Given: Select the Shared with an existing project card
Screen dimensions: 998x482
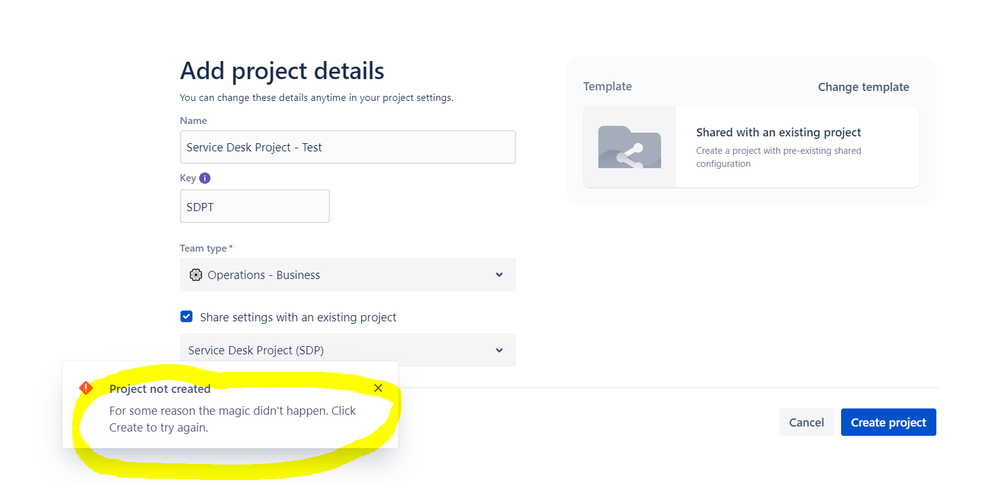Looking at the screenshot, I should [x=778, y=147].
